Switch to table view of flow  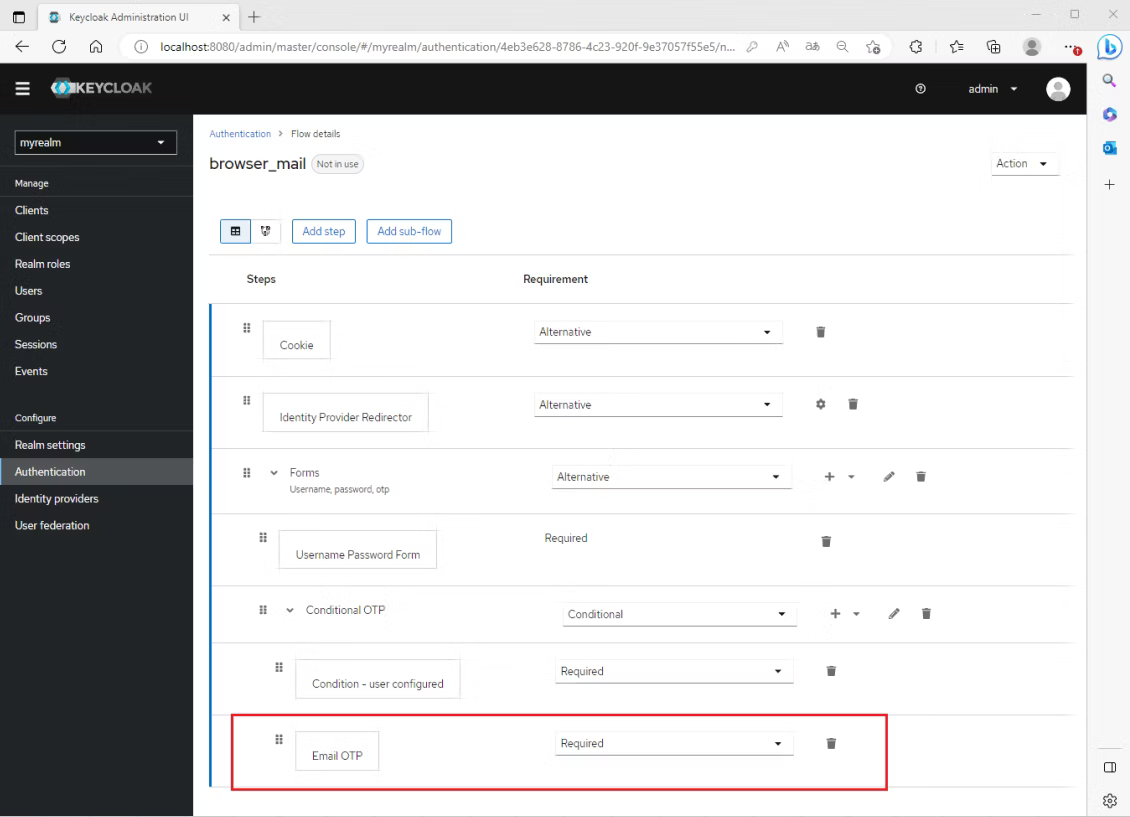[x=235, y=231]
